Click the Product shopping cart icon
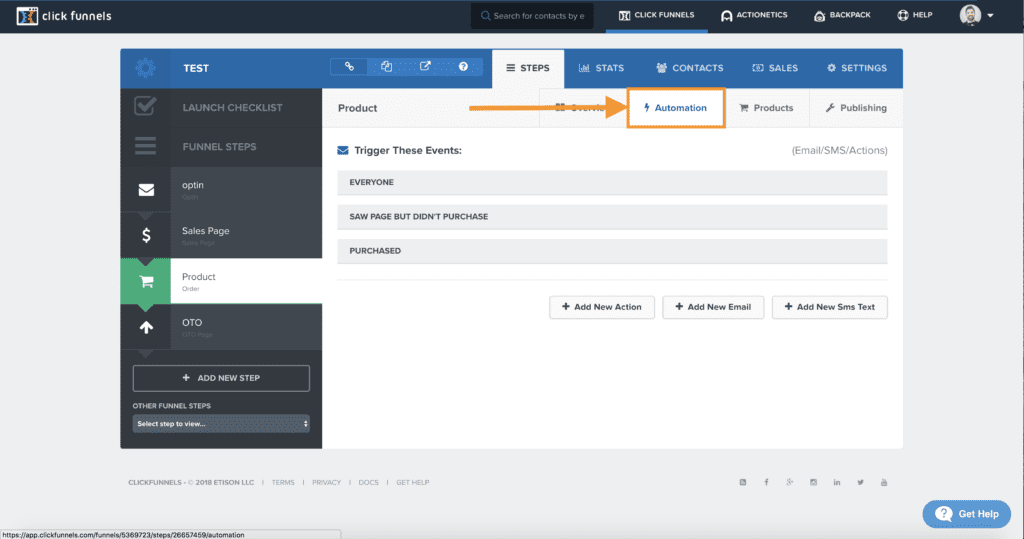Screen dimensions: 1024x539 point(146,282)
